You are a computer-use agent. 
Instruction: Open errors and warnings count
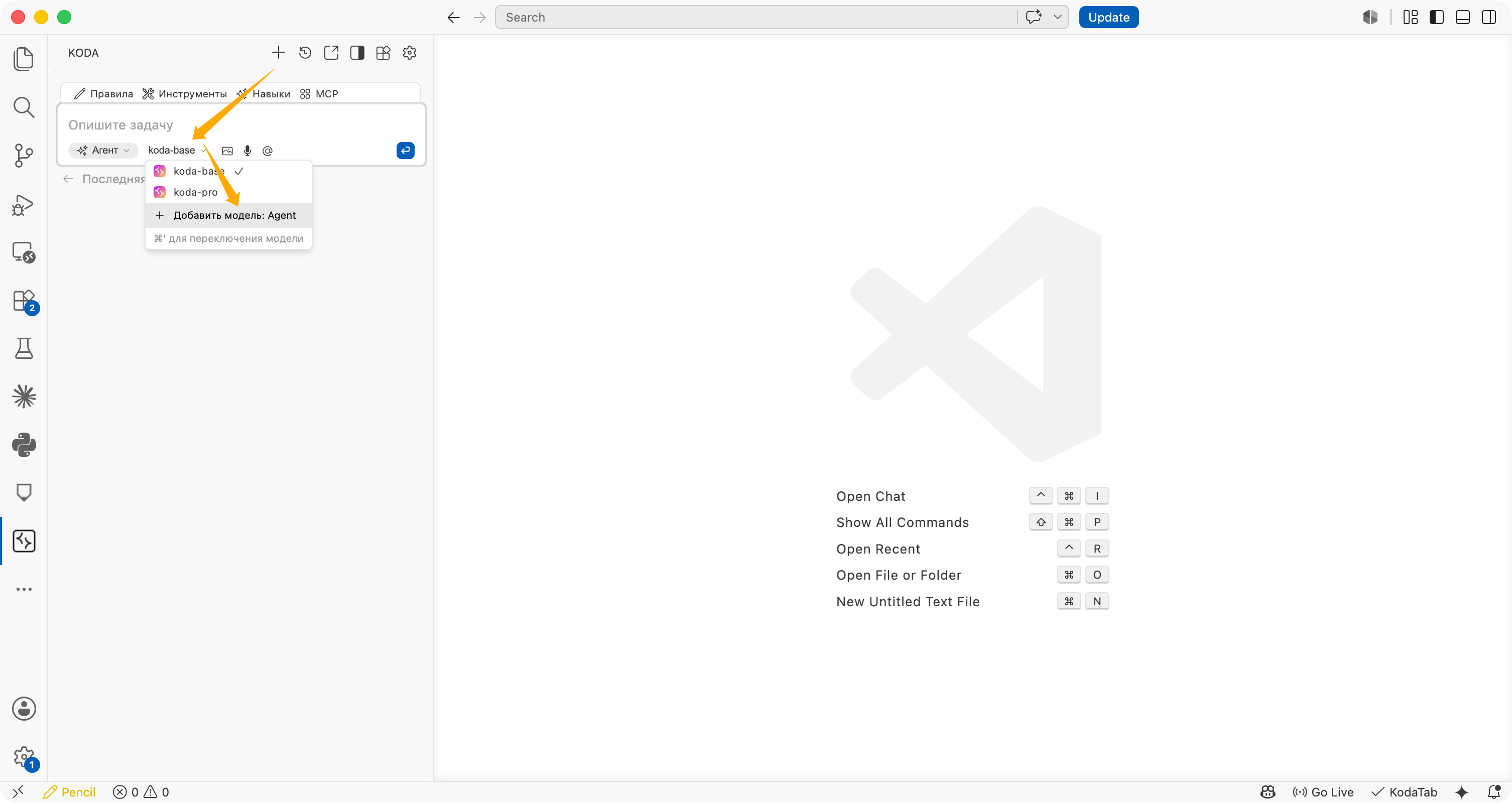(x=141, y=792)
